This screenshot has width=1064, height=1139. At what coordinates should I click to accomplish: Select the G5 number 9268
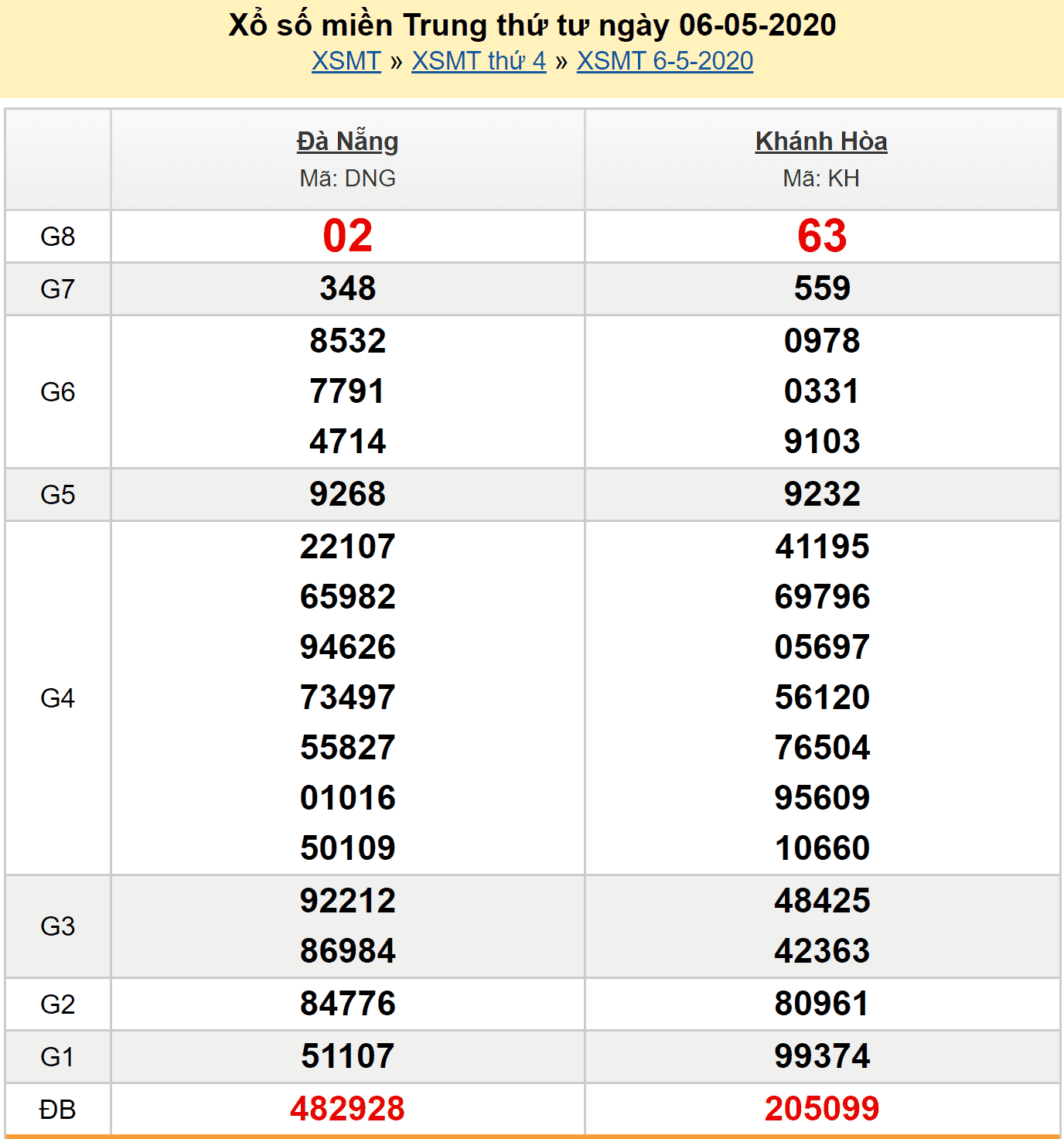click(x=348, y=494)
